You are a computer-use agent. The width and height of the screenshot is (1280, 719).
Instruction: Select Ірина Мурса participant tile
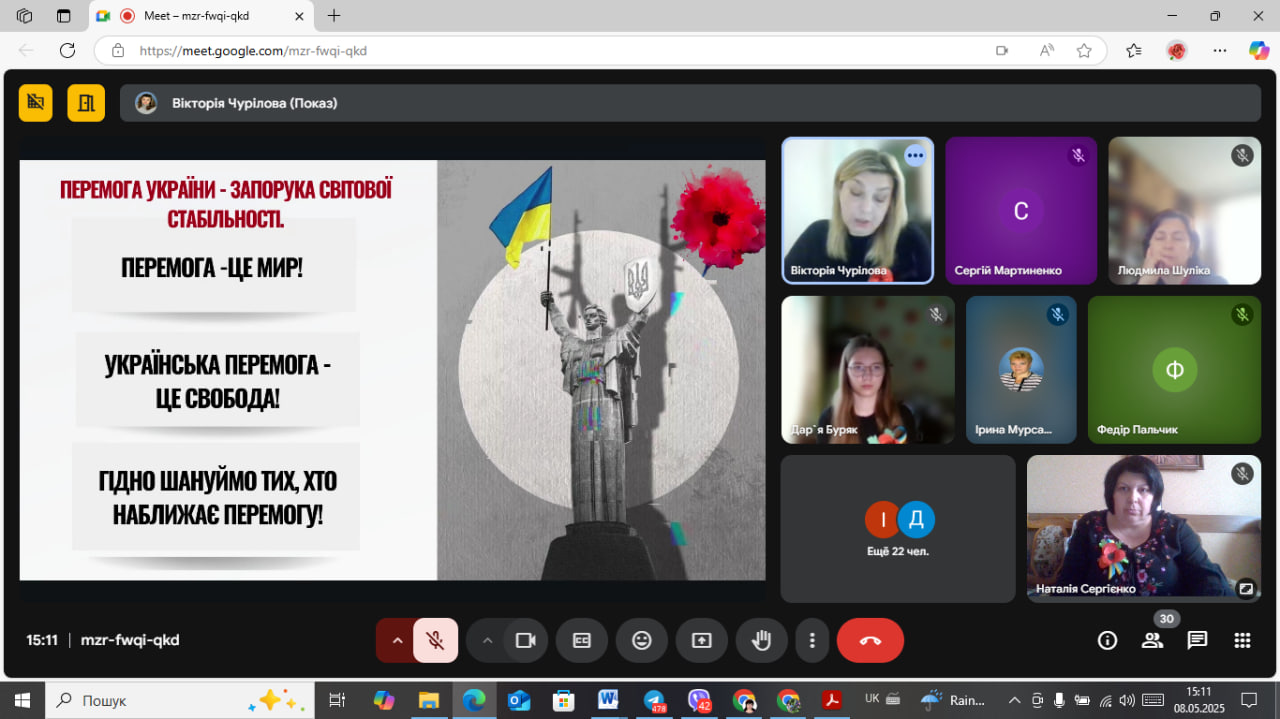pyautogui.click(x=1021, y=370)
